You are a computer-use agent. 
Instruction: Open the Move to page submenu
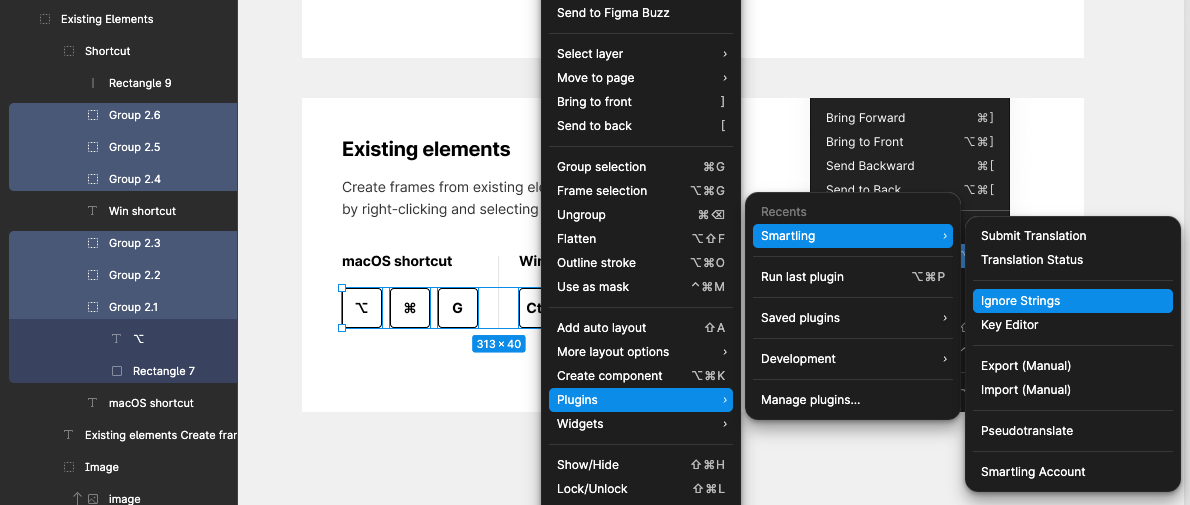[641, 77]
